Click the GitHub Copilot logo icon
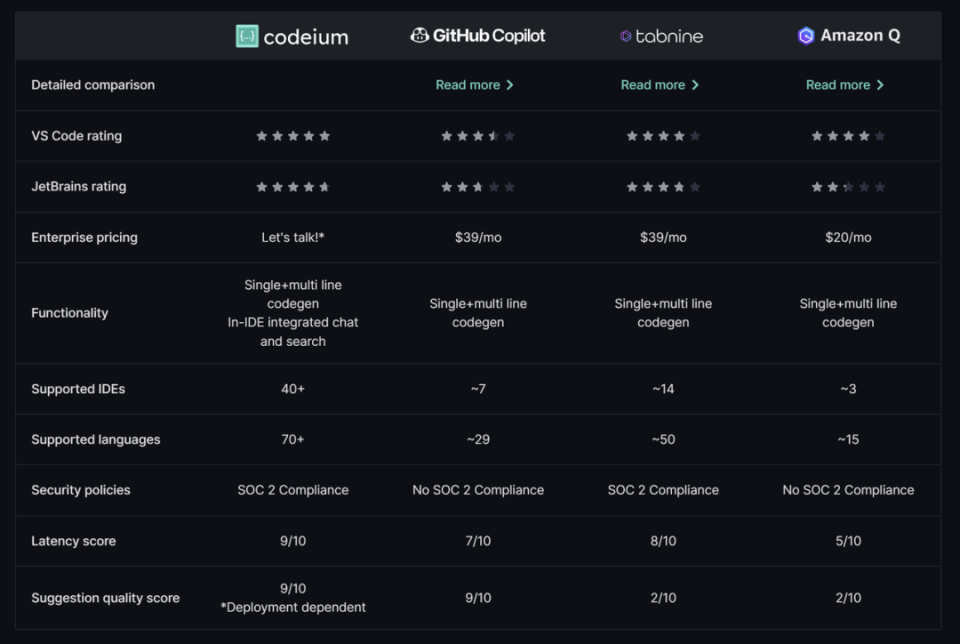This screenshot has height=644, width=960. 420,36
